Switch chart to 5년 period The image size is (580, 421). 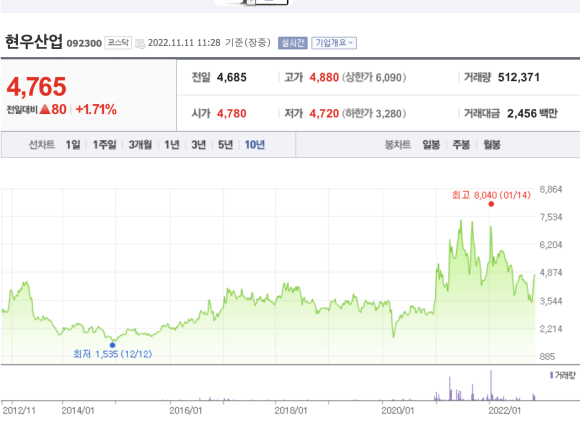coord(225,145)
